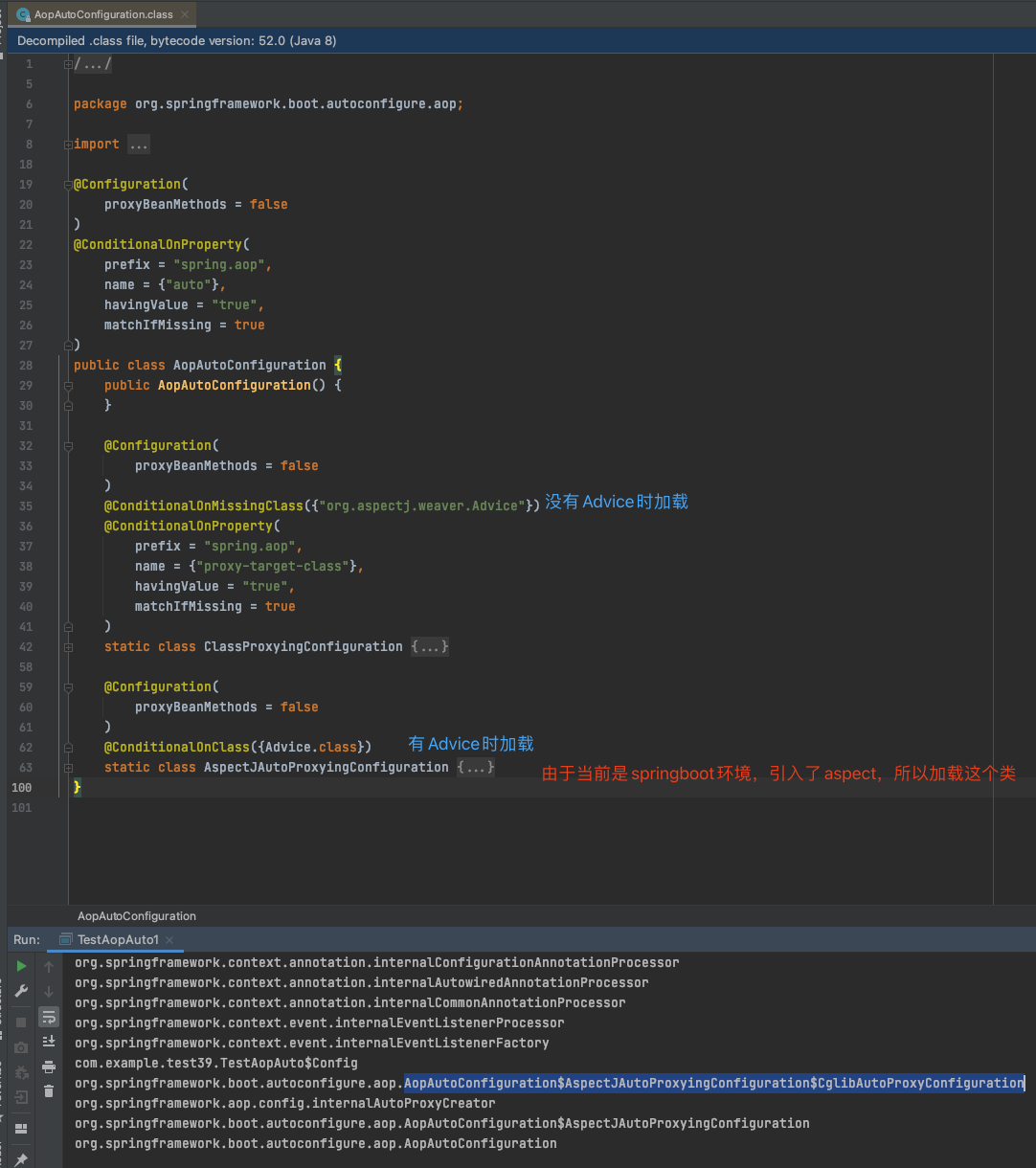The image size is (1036, 1168).
Task: Click line number 100 in gutter
Action: pyautogui.click(x=21, y=788)
